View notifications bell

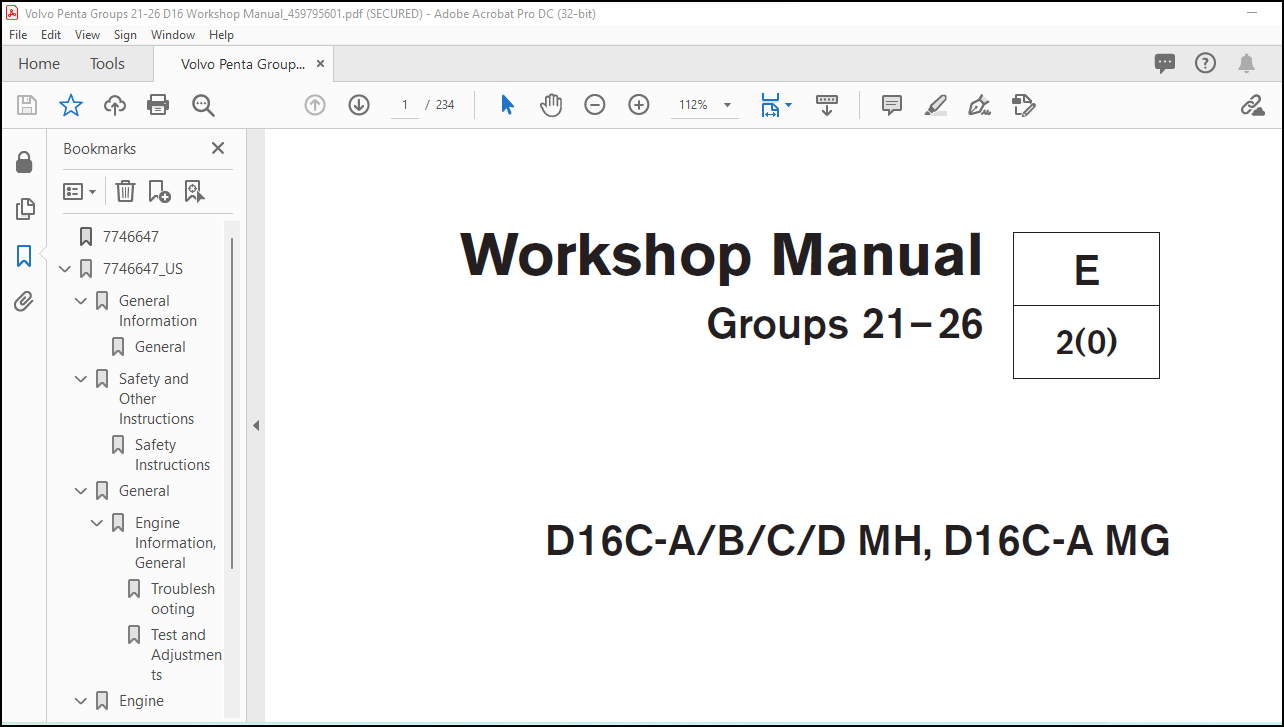click(1246, 64)
